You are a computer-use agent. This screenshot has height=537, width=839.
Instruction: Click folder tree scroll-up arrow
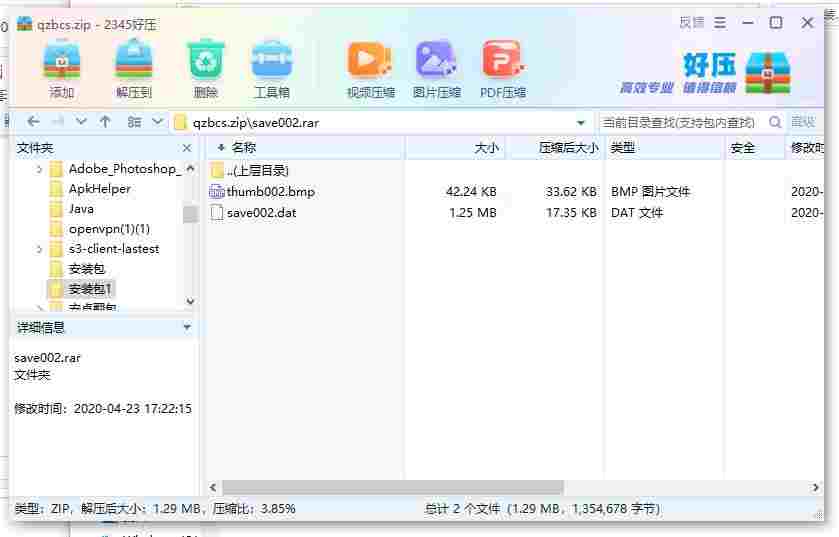click(x=190, y=169)
